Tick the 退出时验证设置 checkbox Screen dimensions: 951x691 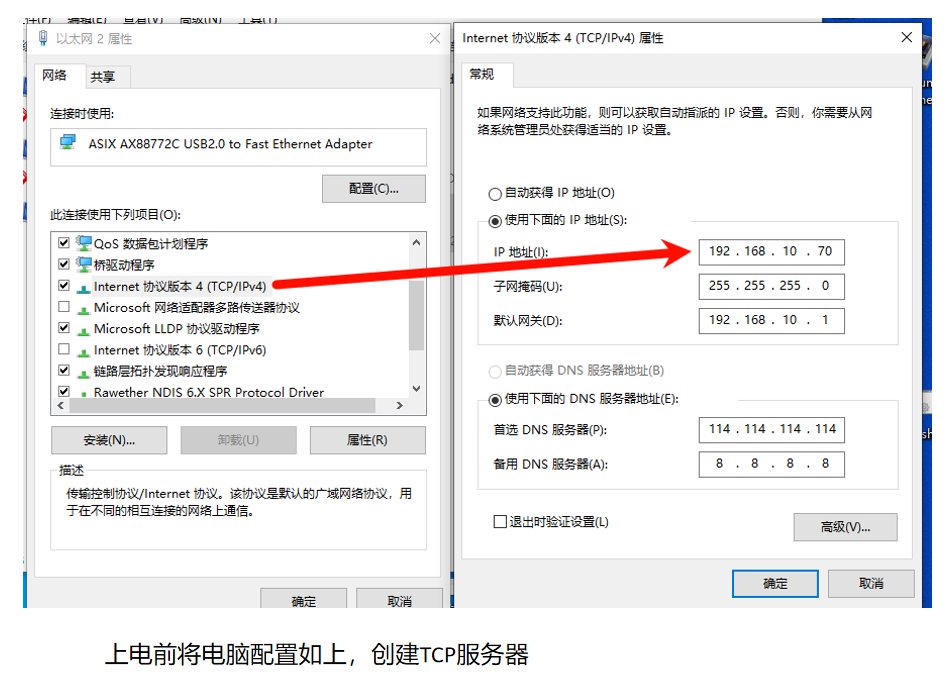coord(500,522)
